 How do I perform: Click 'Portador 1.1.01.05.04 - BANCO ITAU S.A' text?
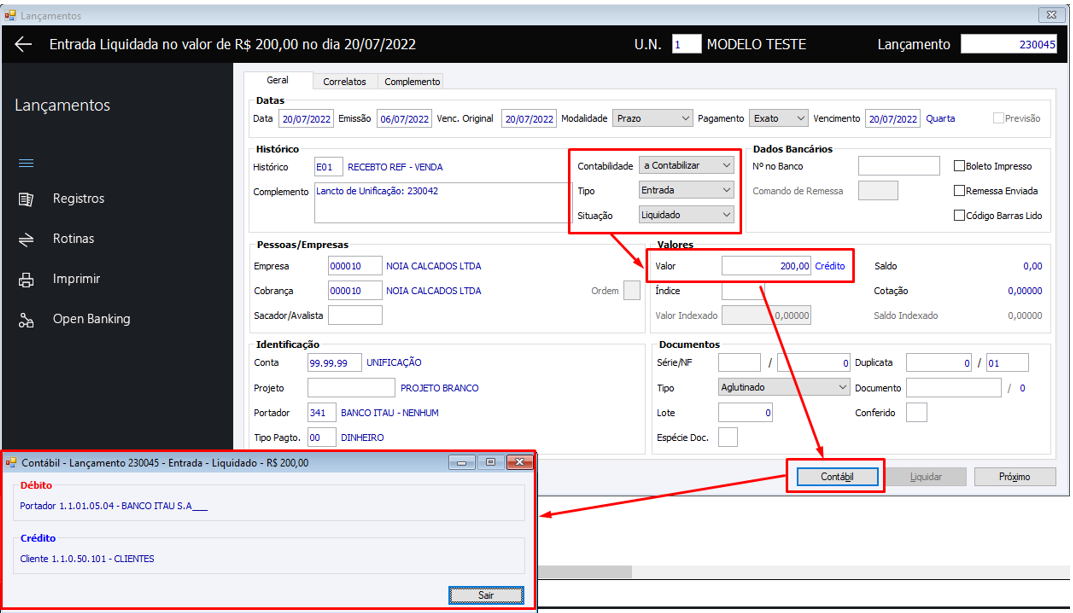[114, 506]
